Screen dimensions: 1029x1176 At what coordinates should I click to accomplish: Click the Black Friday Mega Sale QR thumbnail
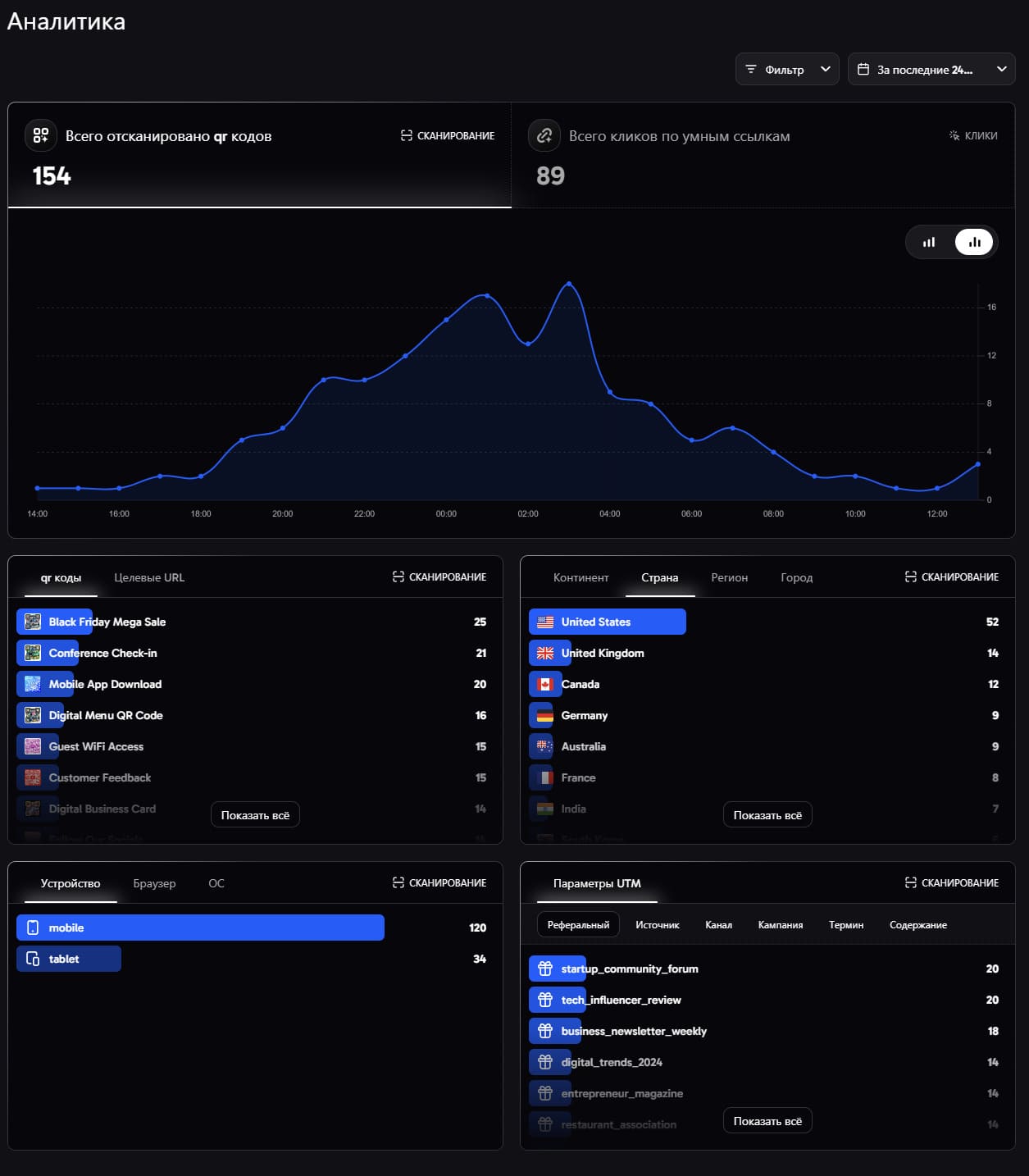(33, 622)
